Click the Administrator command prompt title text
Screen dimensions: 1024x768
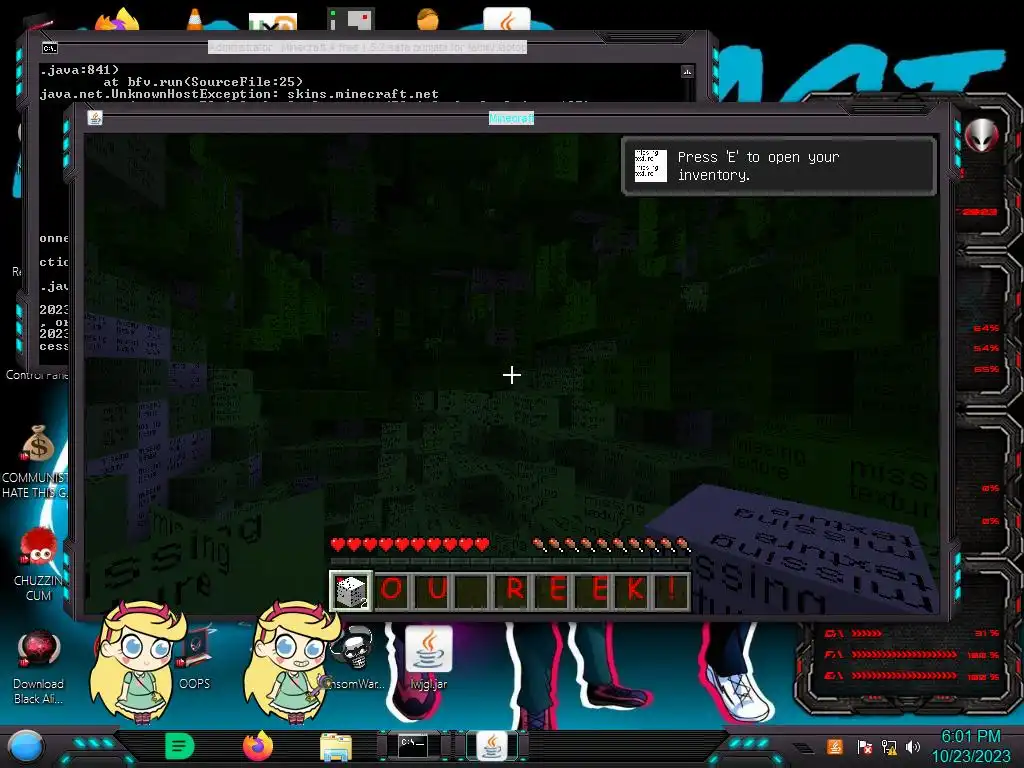pyautogui.click(x=367, y=47)
